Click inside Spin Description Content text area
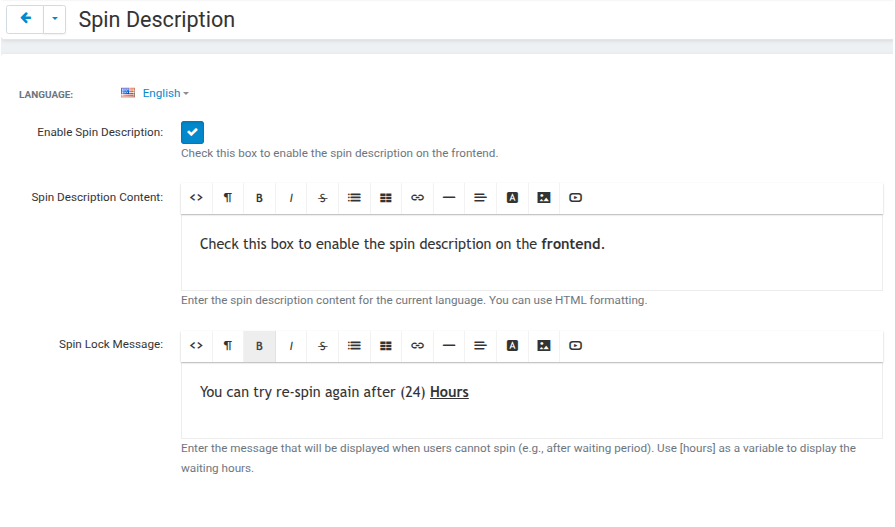Screen dimensions: 895x527 click(x=532, y=253)
